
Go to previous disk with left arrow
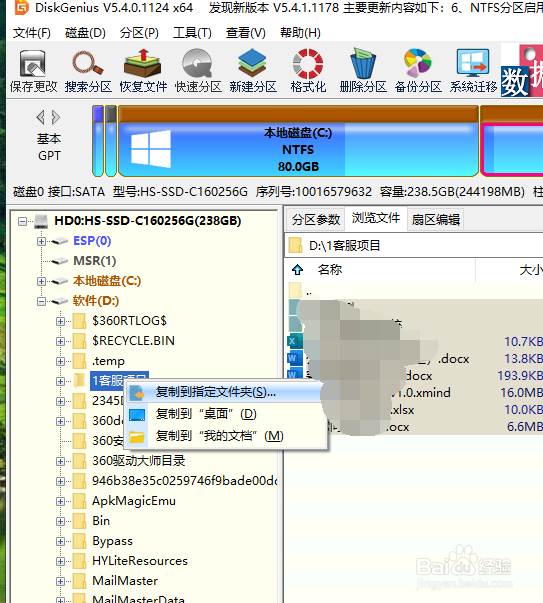pyautogui.click(x=40, y=117)
